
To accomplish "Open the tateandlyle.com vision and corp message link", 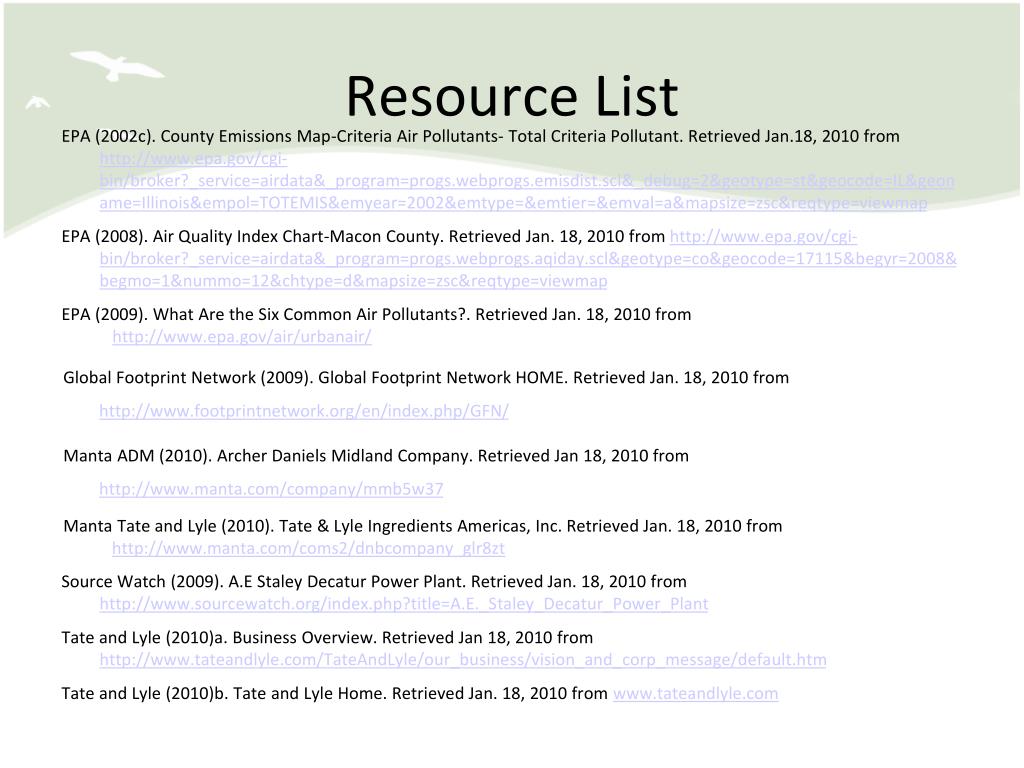I will point(463,660).
